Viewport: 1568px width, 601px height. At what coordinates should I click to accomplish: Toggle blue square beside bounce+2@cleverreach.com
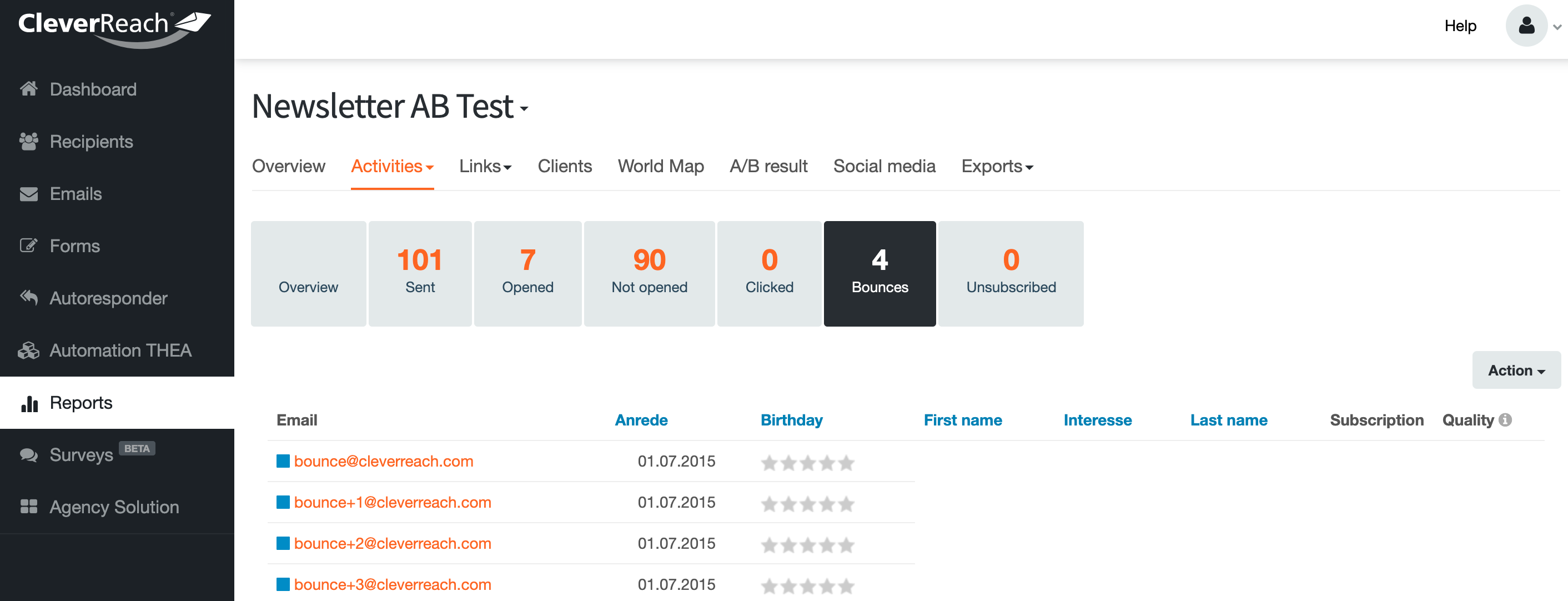point(283,543)
